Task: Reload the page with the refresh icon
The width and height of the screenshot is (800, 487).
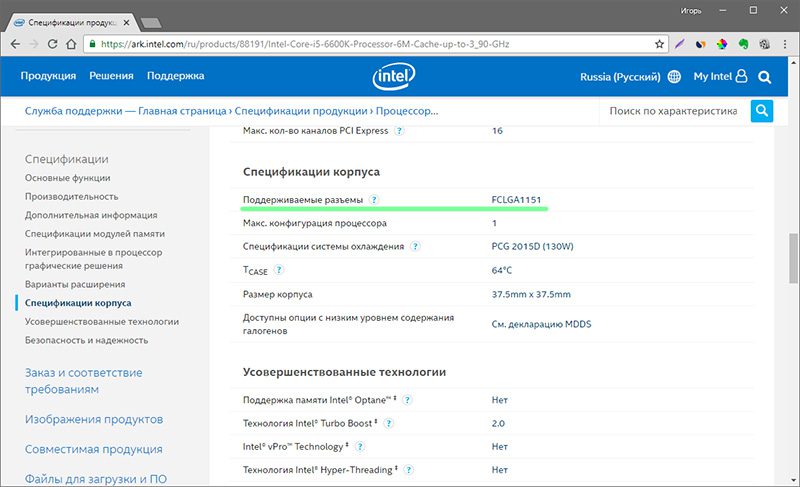Action: pos(52,44)
